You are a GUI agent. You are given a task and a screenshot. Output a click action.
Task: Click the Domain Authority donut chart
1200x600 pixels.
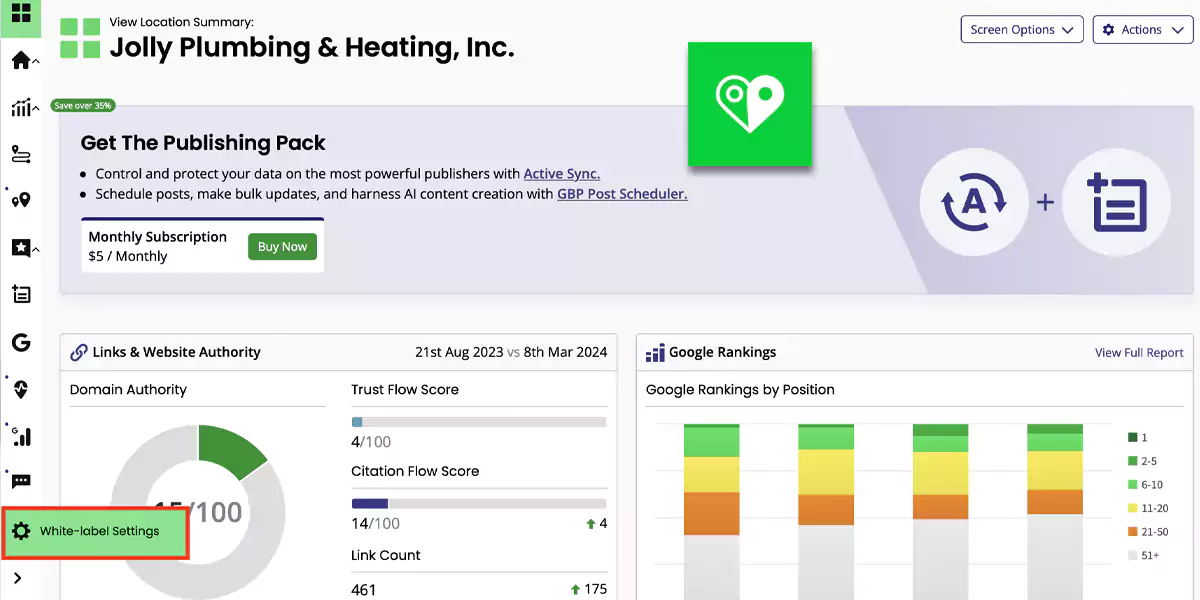pyautogui.click(x=198, y=510)
